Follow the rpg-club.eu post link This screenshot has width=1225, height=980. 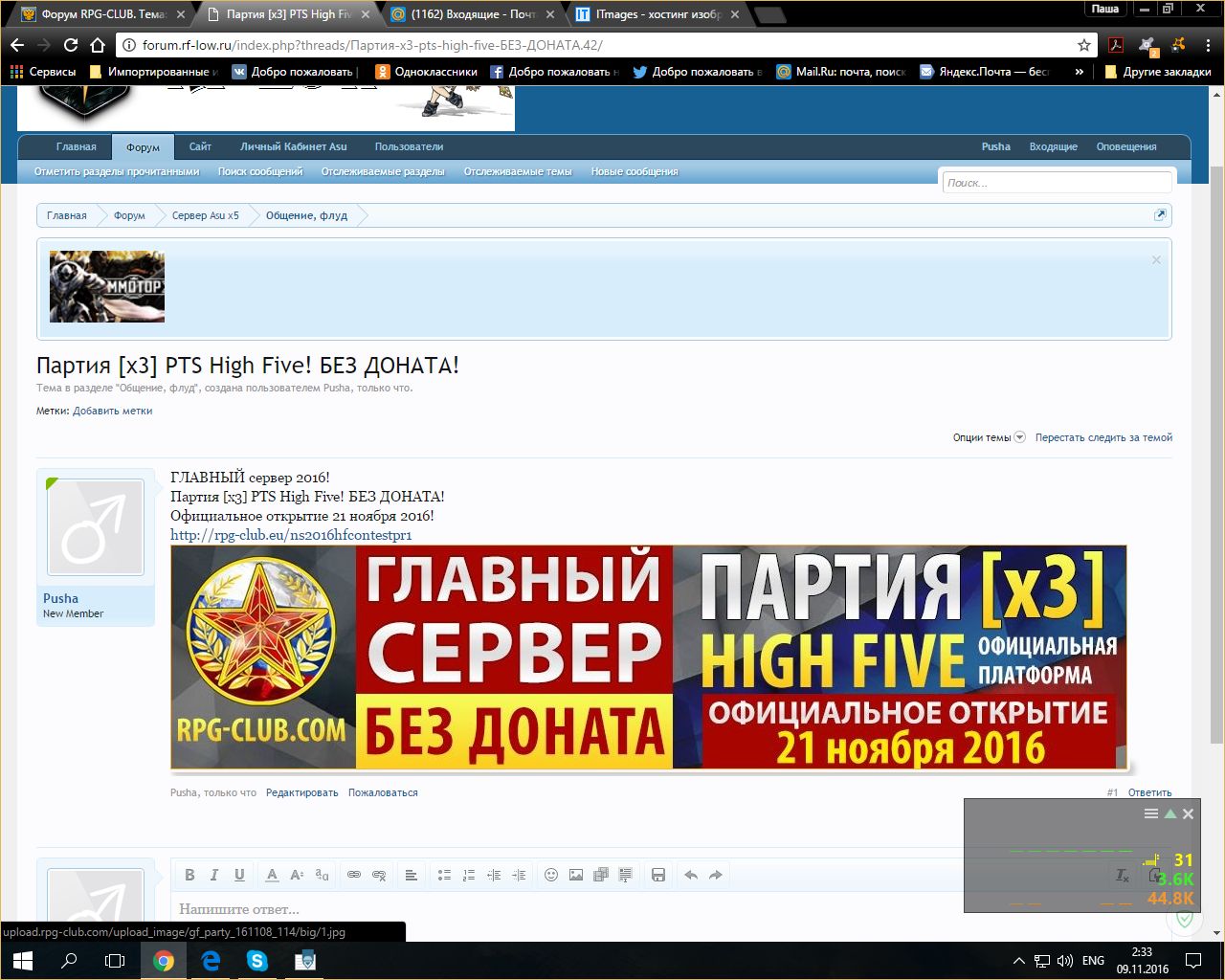click(x=291, y=535)
